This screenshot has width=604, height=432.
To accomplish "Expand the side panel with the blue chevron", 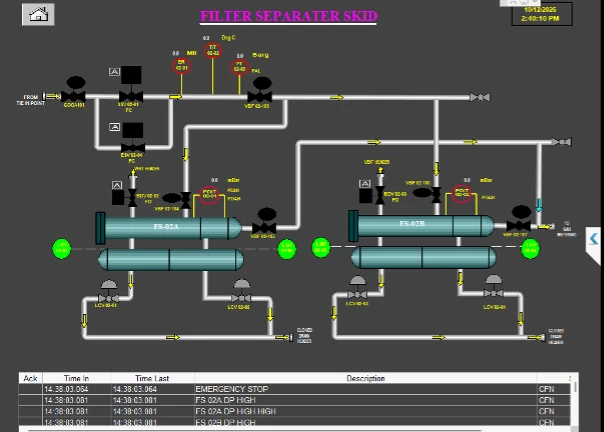I will (594, 239).
